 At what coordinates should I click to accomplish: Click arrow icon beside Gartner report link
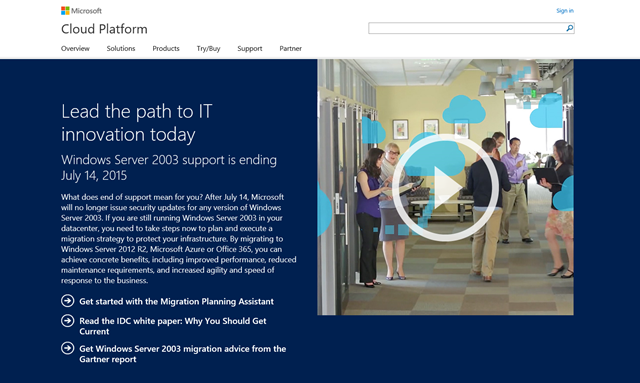[68, 348]
